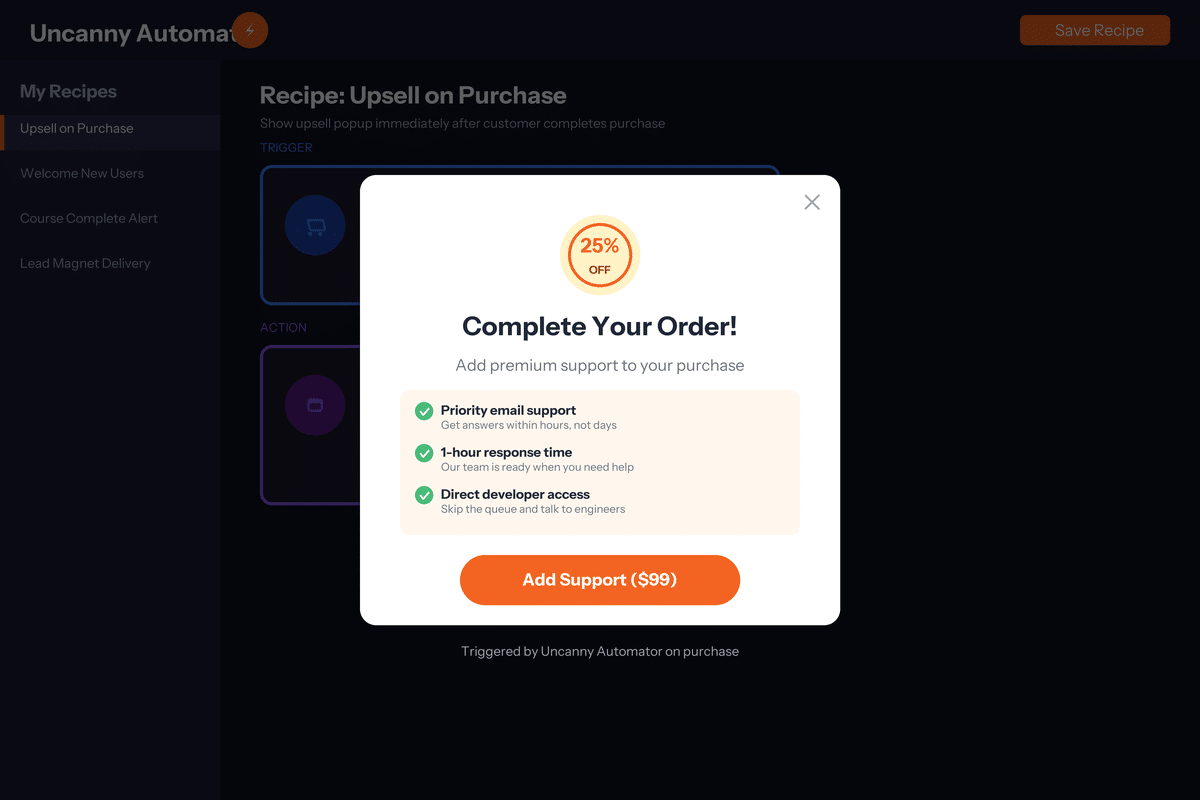Click the Triggered by Uncanny Automator caption
This screenshot has height=800, width=1200.
(x=600, y=651)
